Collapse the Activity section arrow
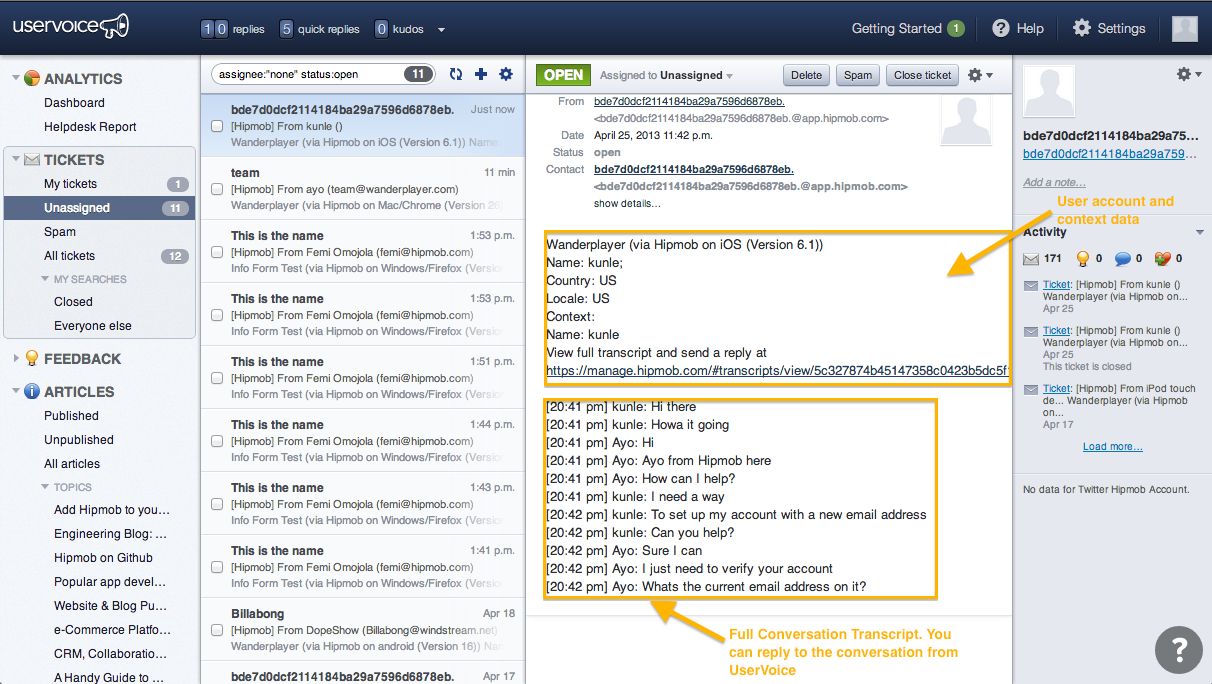 1200,232
